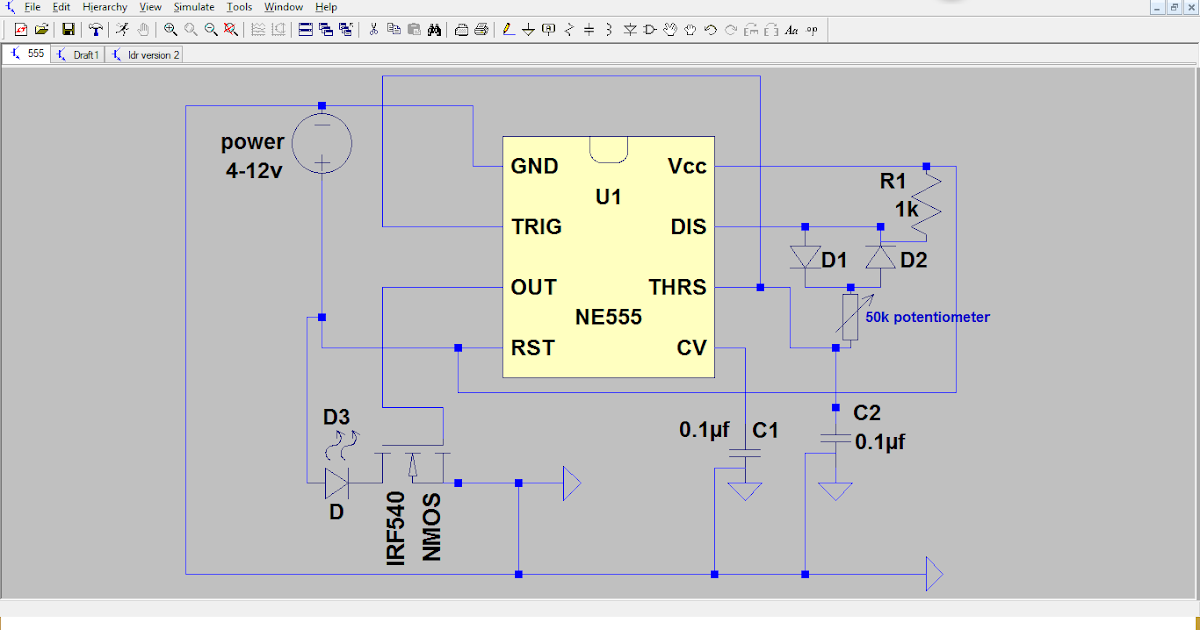Select the ground symbol tool

click(528, 30)
